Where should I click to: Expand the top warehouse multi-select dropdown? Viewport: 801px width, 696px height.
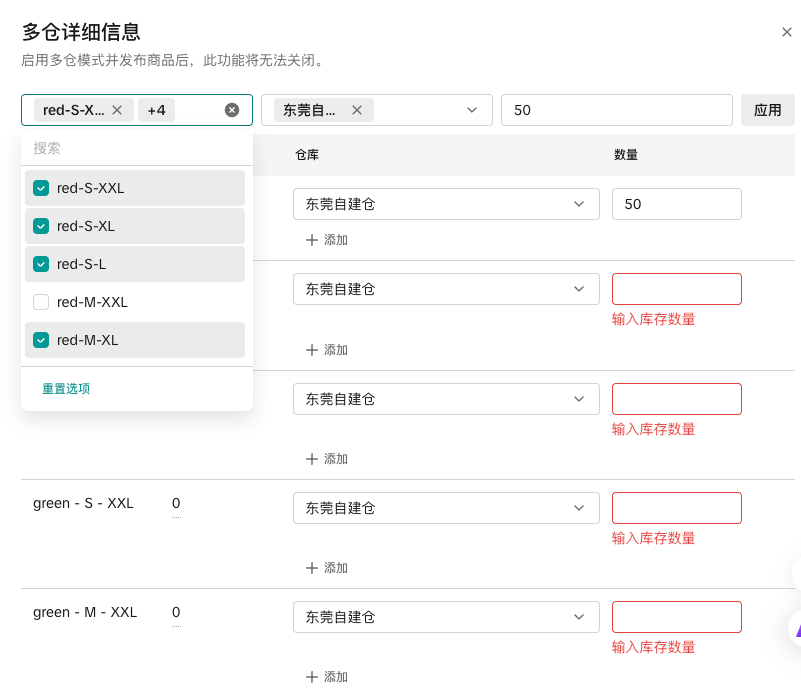pos(472,110)
